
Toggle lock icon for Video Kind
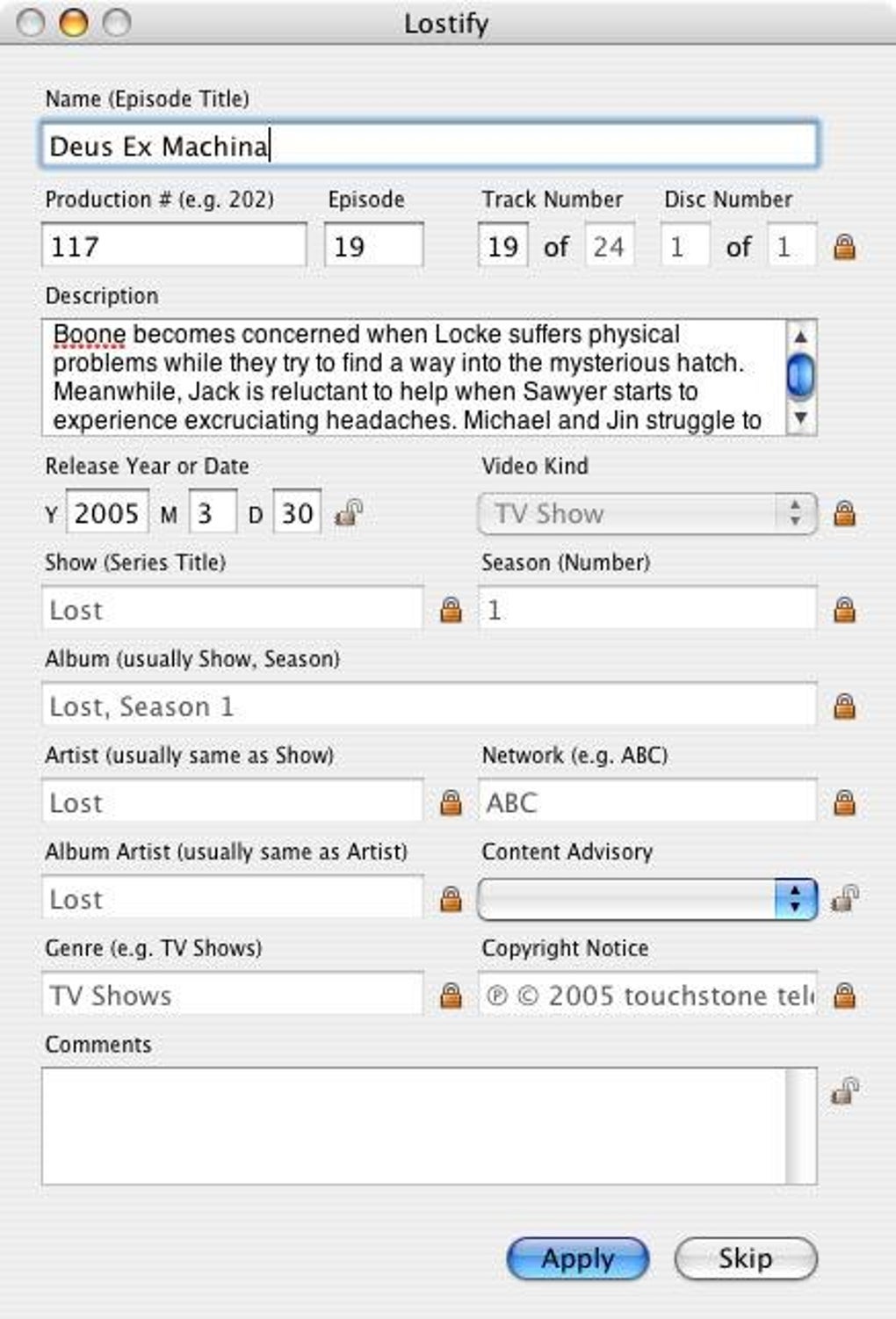(x=844, y=513)
